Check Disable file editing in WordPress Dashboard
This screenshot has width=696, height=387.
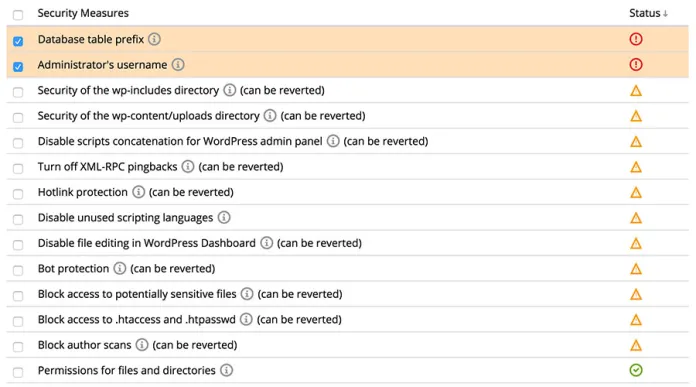click(18, 245)
